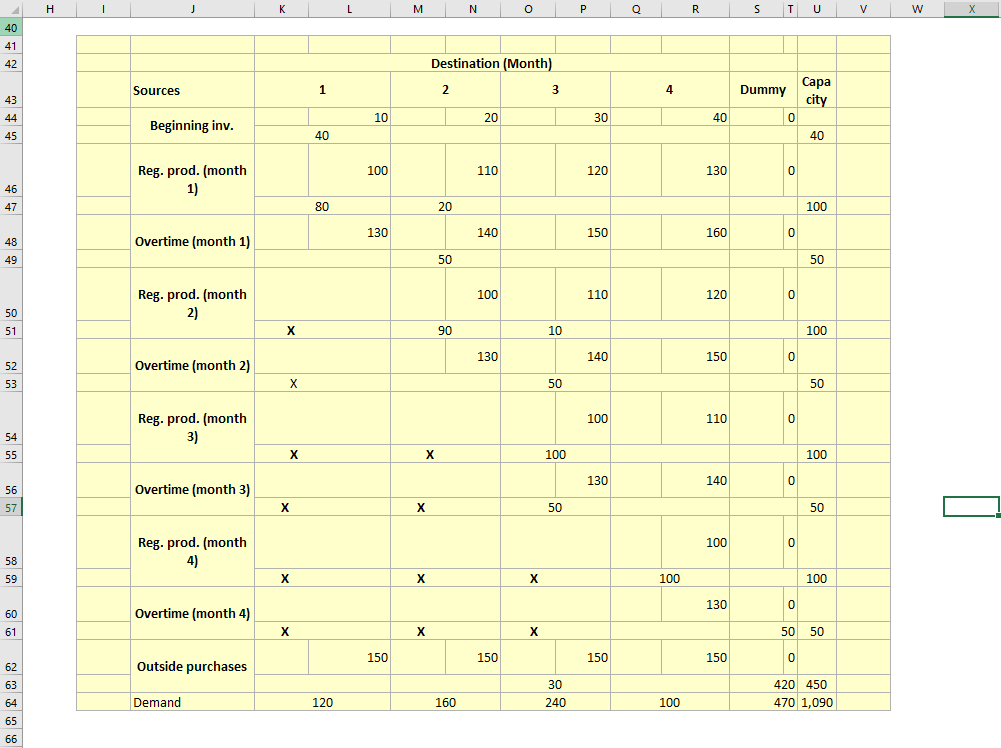Click the 'Reg. prod. (month 1)' label
1001x748 pixels.
192,179
